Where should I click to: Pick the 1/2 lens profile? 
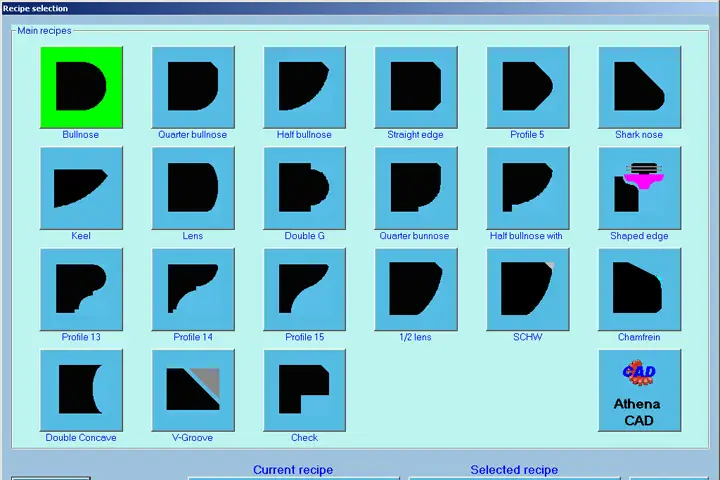coord(416,289)
